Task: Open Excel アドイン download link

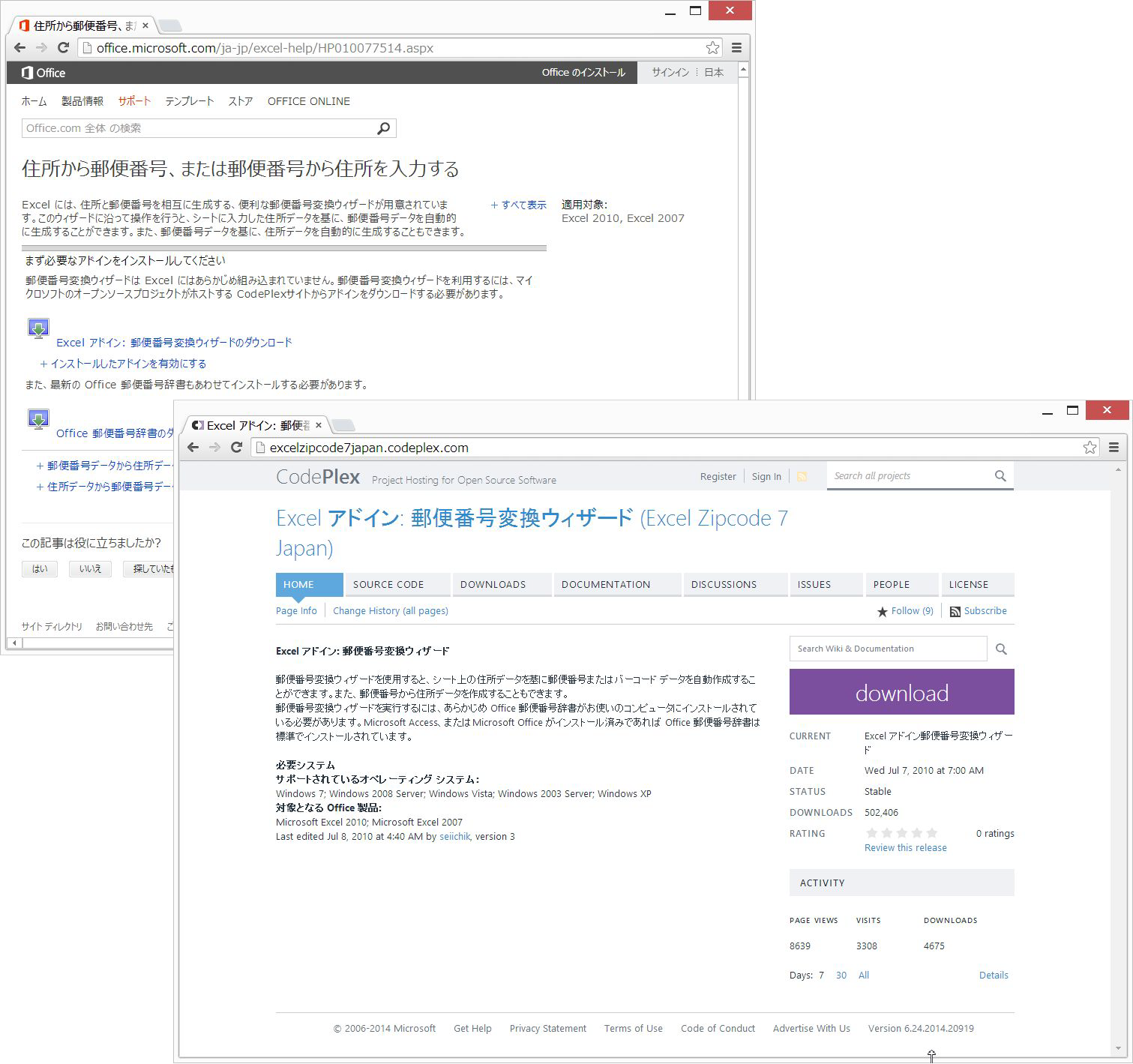Action: tap(175, 343)
